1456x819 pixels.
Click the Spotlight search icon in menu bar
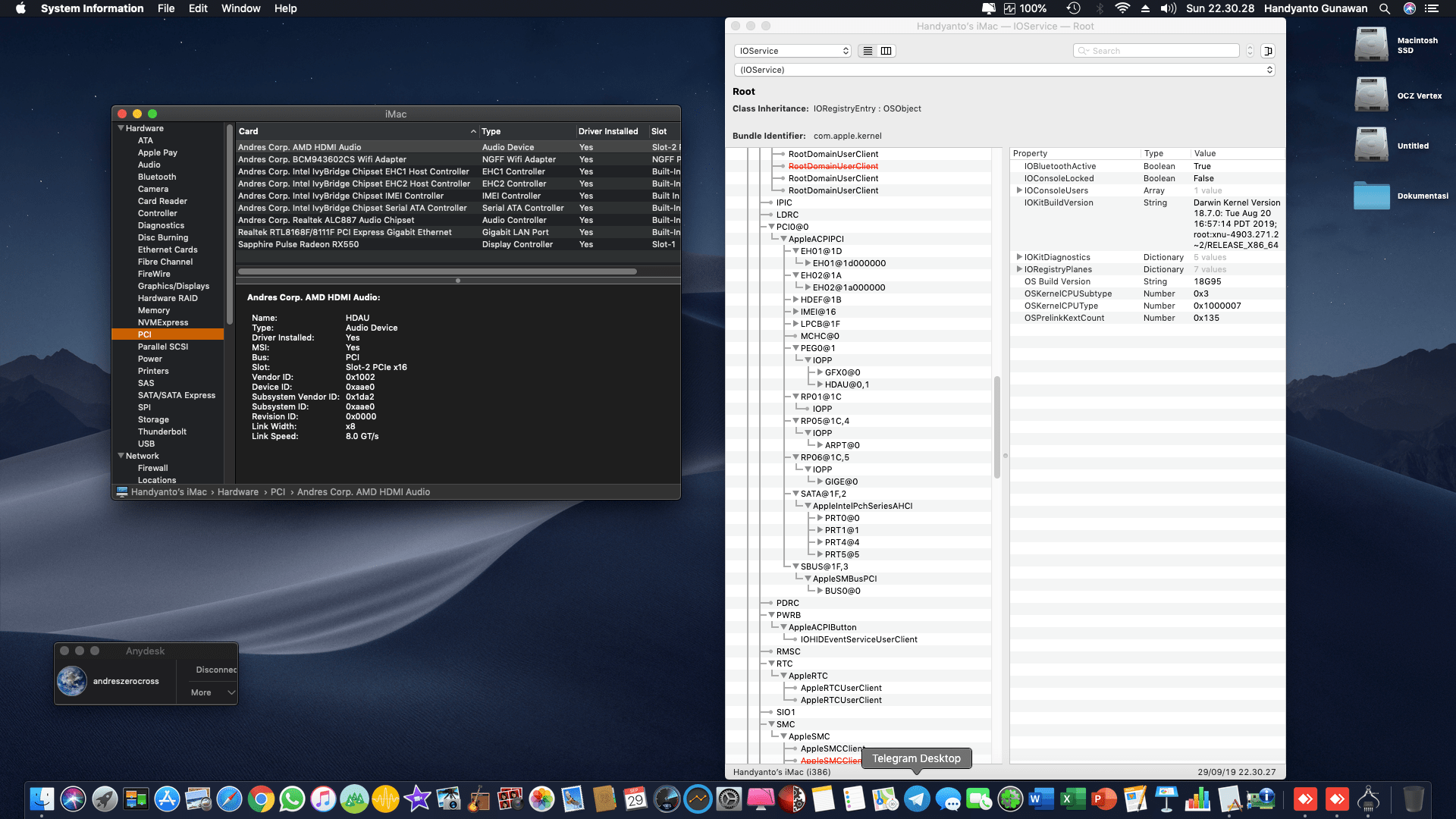pos(1385,8)
